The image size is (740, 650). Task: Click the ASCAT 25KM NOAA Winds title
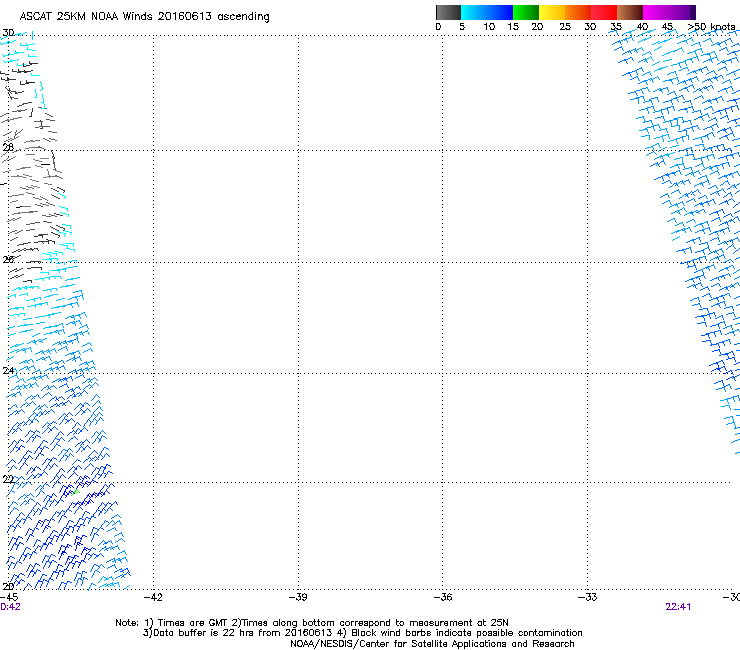click(x=144, y=17)
